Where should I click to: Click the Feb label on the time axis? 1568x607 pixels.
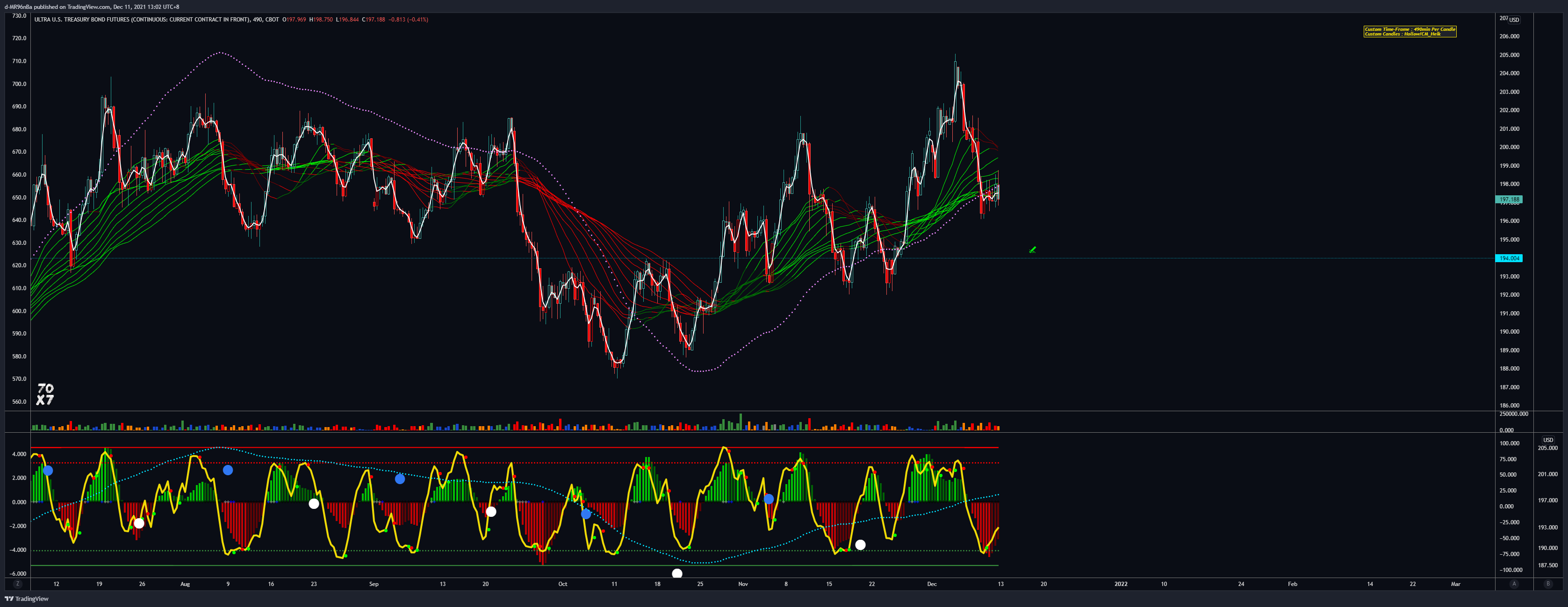point(1292,584)
